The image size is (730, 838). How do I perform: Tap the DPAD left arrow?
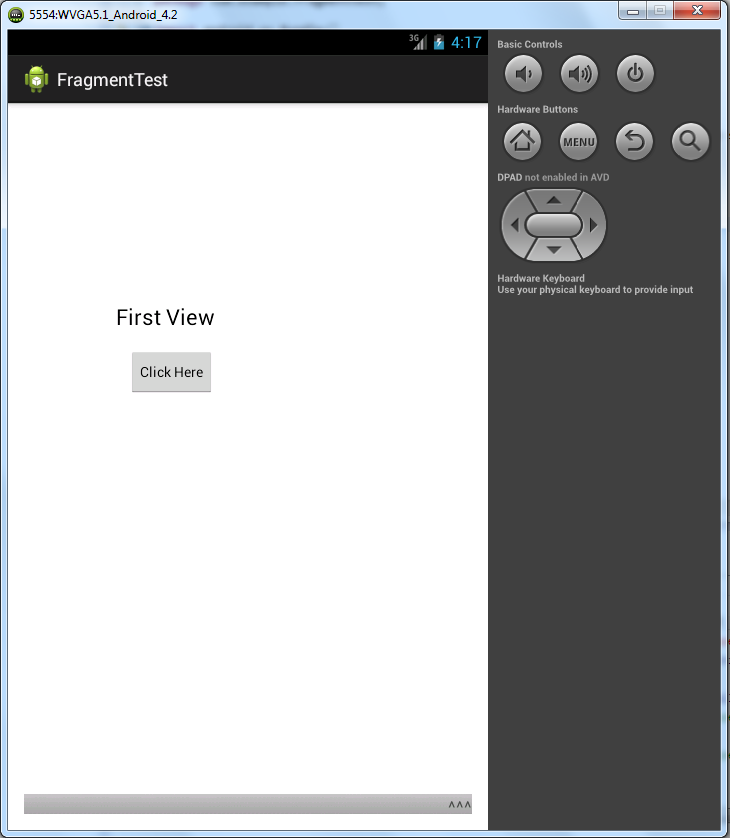coord(514,225)
